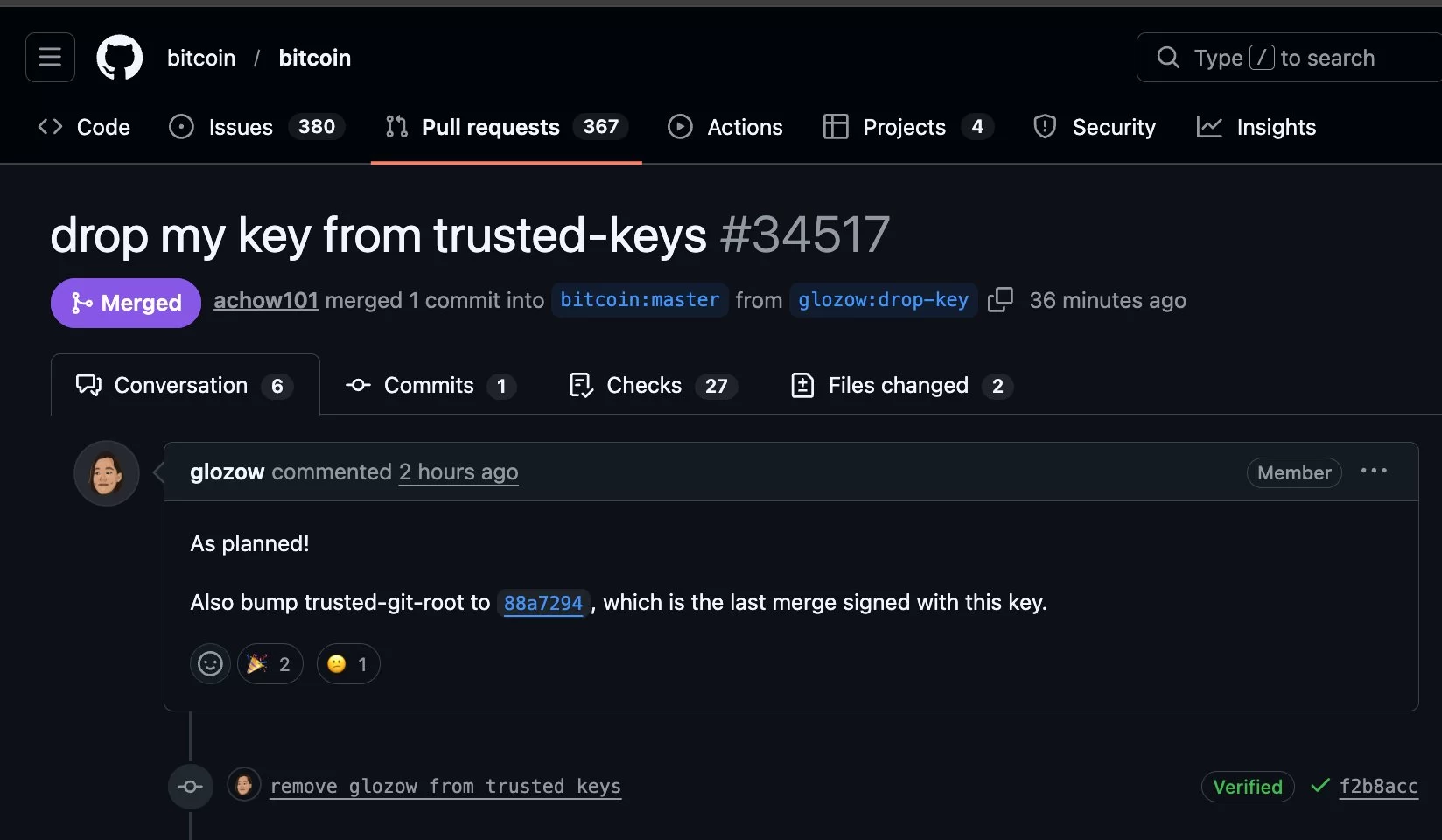This screenshot has height=840, width=1442.
Task: Click the green commit status checkmark
Action: coord(1319,786)
